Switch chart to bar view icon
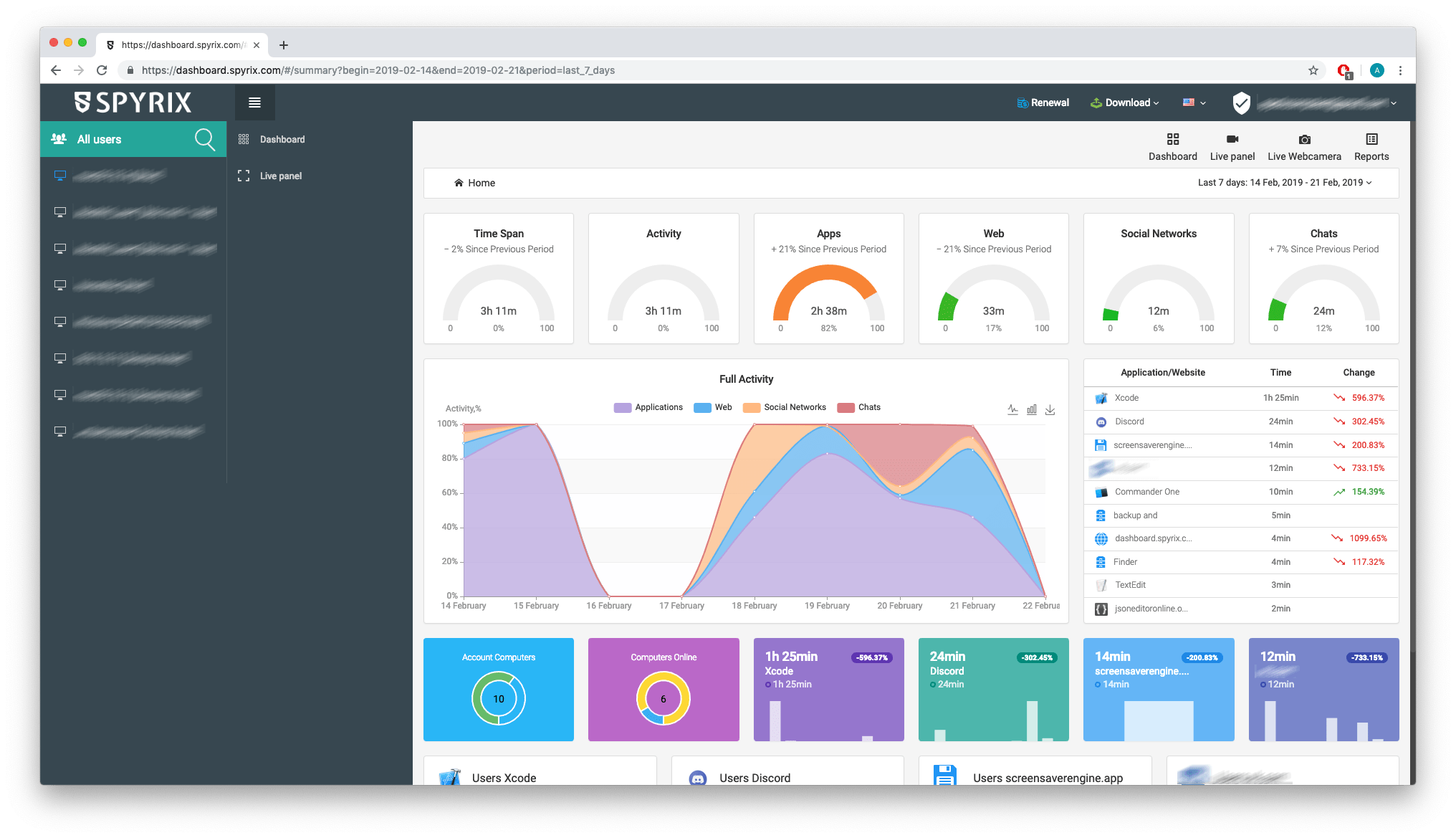The height and width of the screenshot is (838, 1456). (x=1032, y=409)
